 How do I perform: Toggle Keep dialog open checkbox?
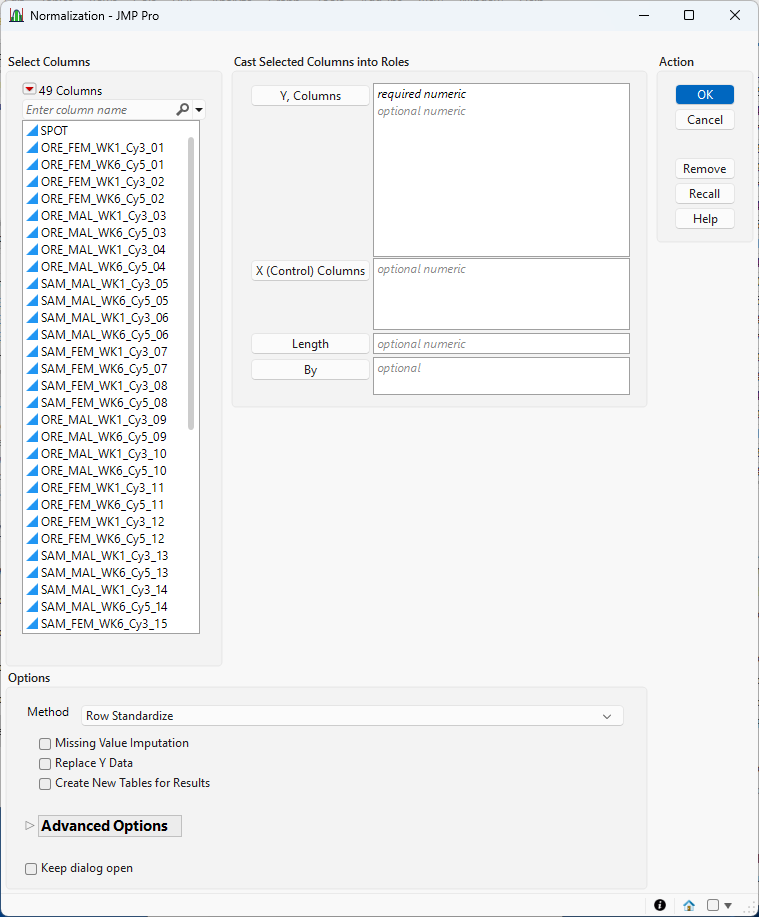click(x=31, y=868)
